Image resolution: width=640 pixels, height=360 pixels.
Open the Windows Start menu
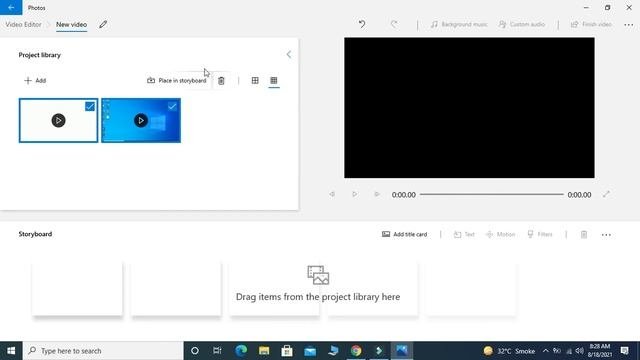click(x=11, y=351)
